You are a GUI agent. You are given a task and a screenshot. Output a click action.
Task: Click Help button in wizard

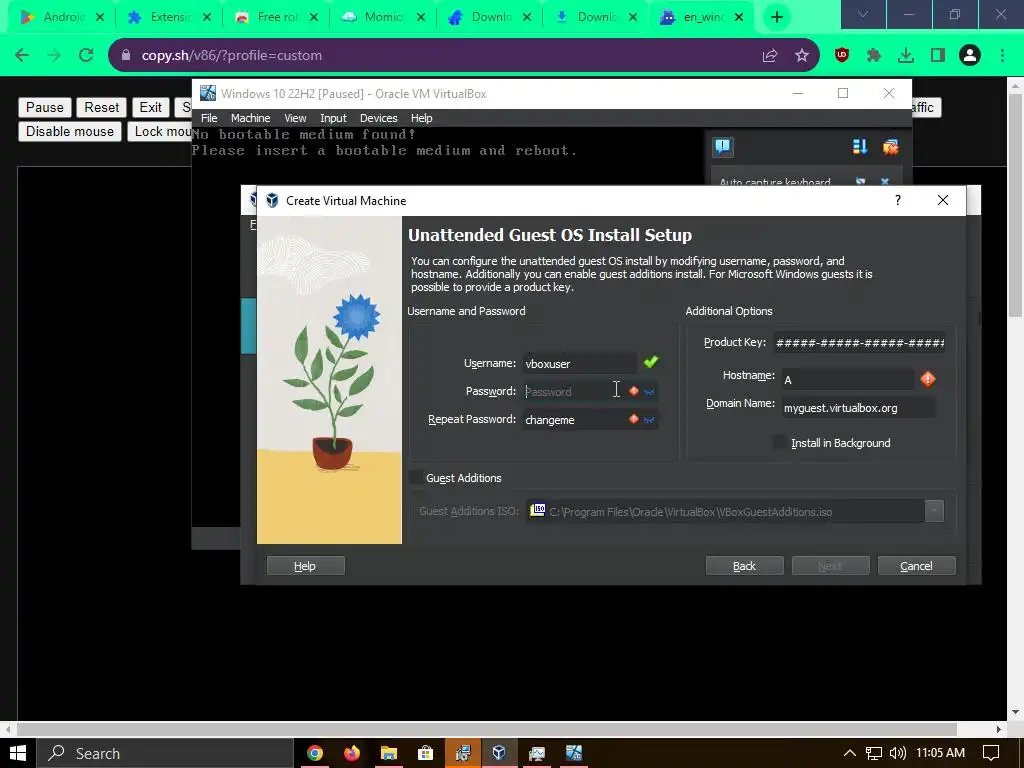pyautogui.click(x=305, y=566)
